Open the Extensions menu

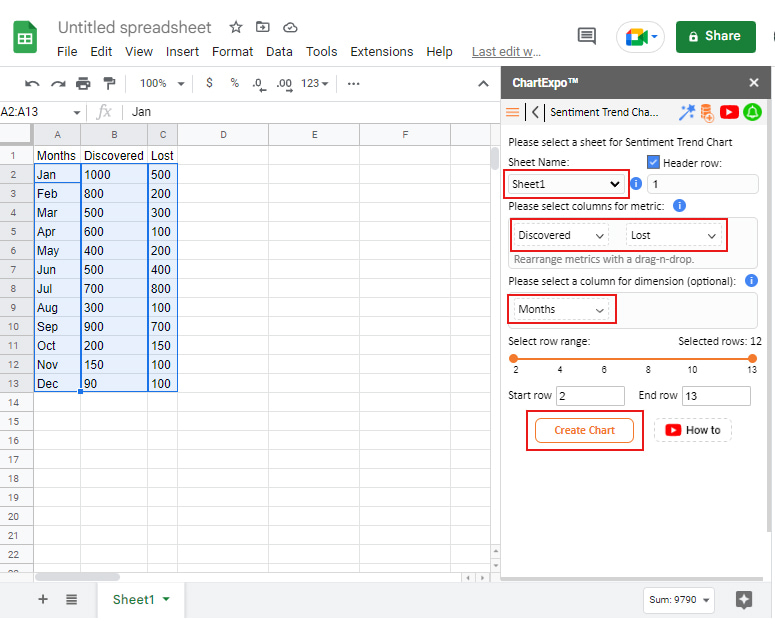382,51
